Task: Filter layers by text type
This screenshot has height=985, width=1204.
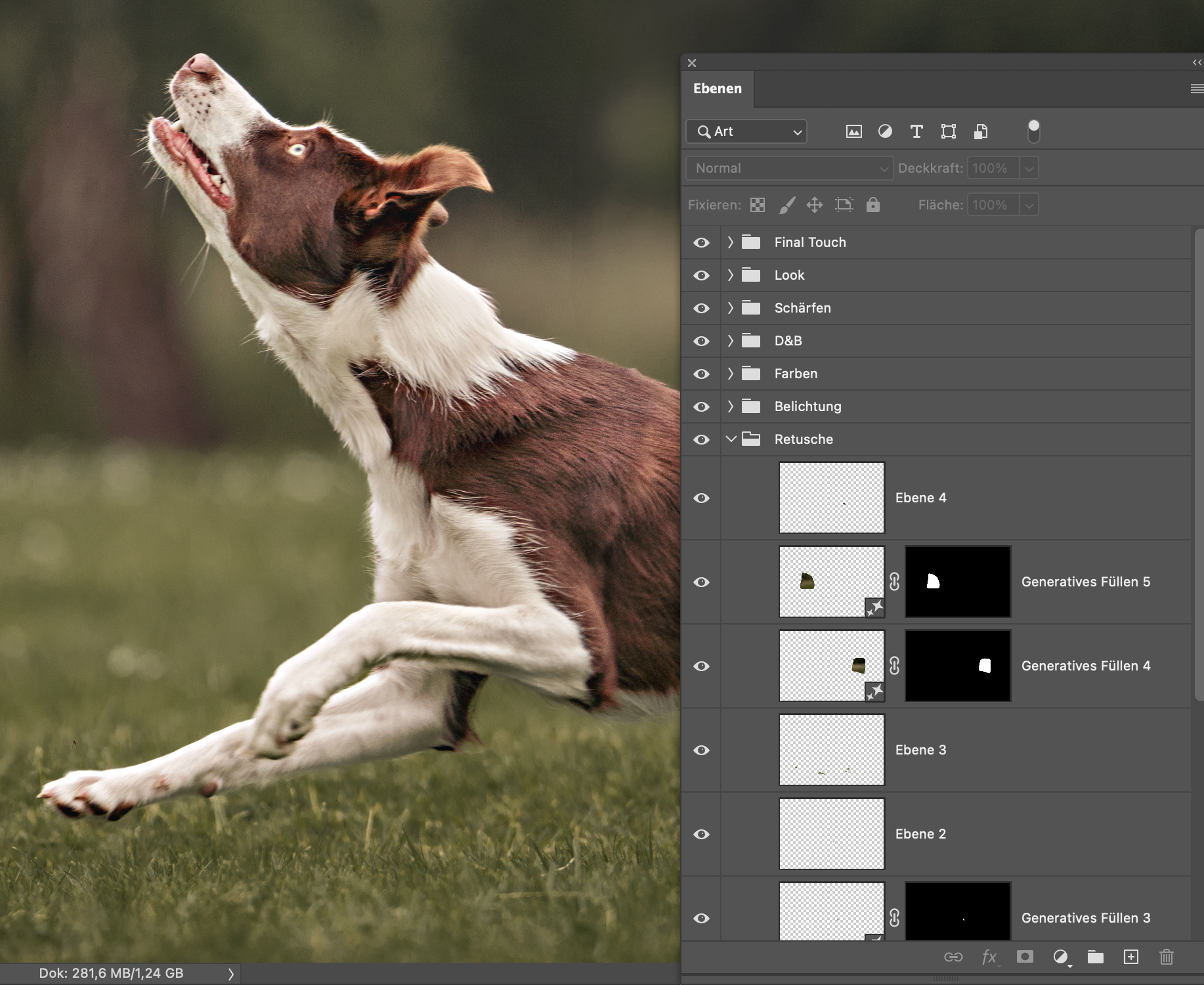Action: pos(916,131)
